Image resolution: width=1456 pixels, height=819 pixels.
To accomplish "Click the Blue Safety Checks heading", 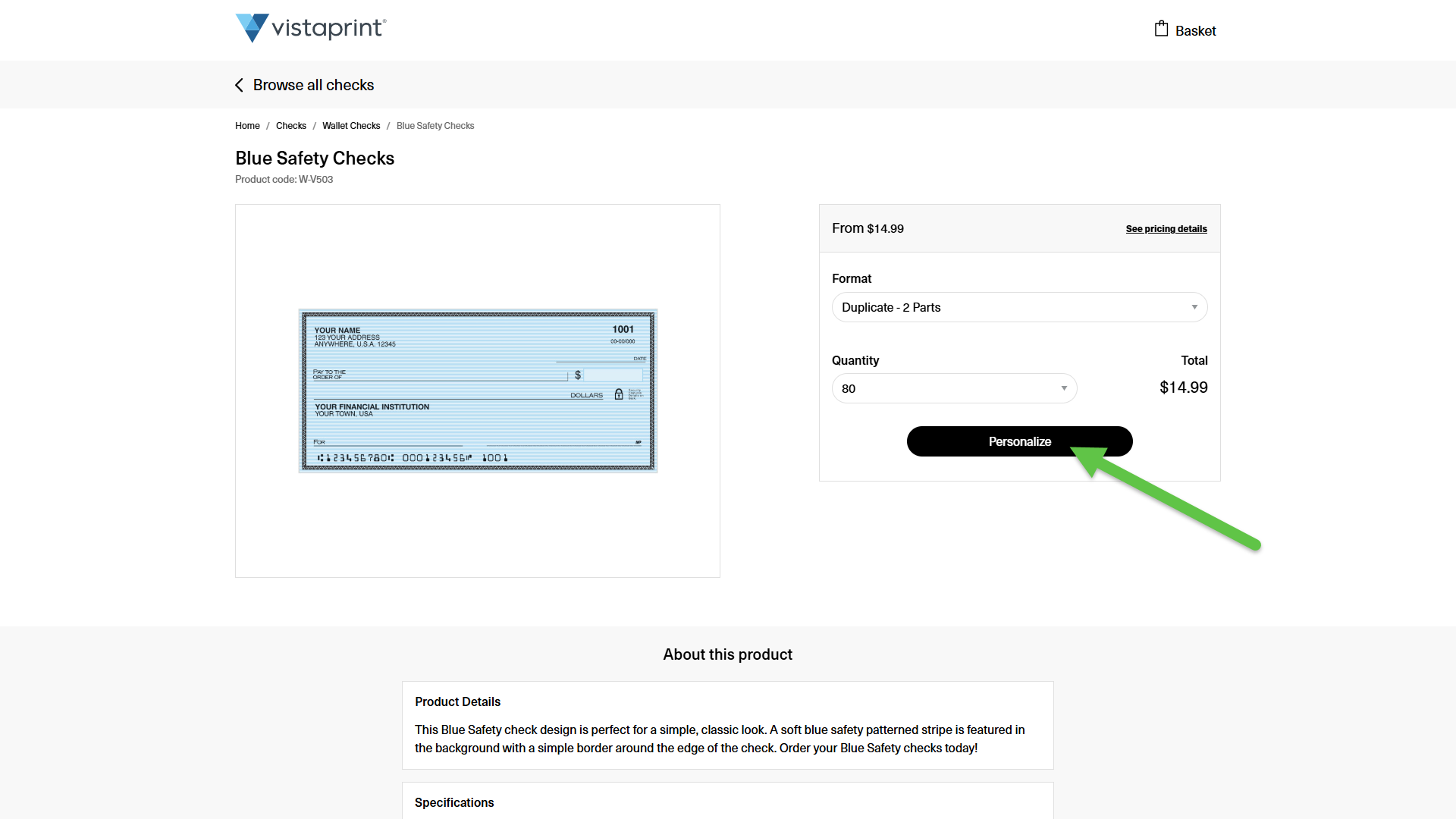I will 315,158.
